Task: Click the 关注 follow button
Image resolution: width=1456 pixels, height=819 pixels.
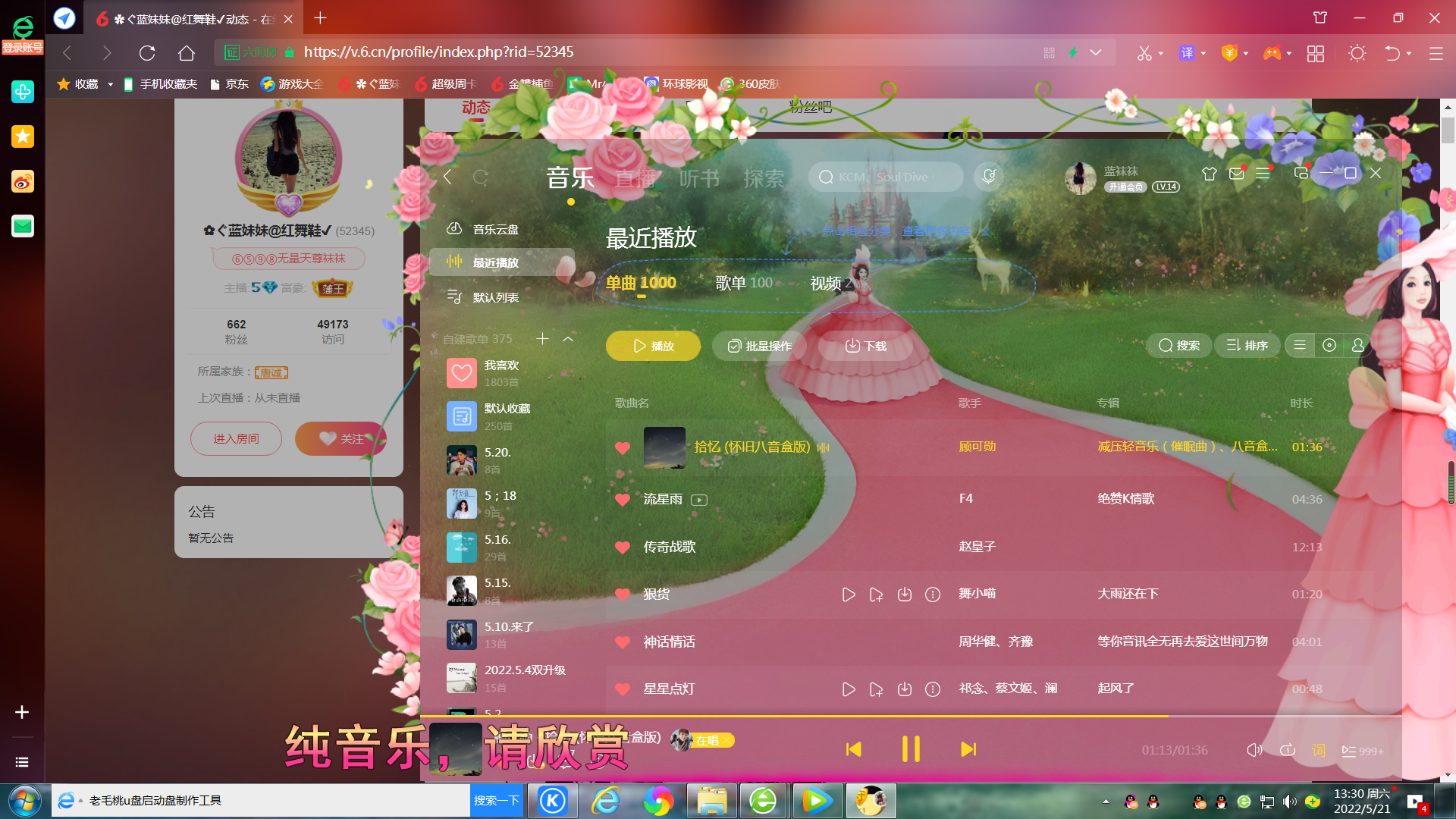Action: point(340,438)
